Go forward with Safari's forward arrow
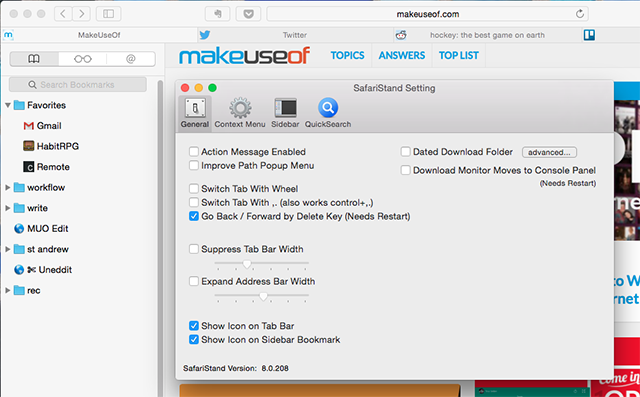The width and height of the screenshot is (640, 397). pos(82,14)
